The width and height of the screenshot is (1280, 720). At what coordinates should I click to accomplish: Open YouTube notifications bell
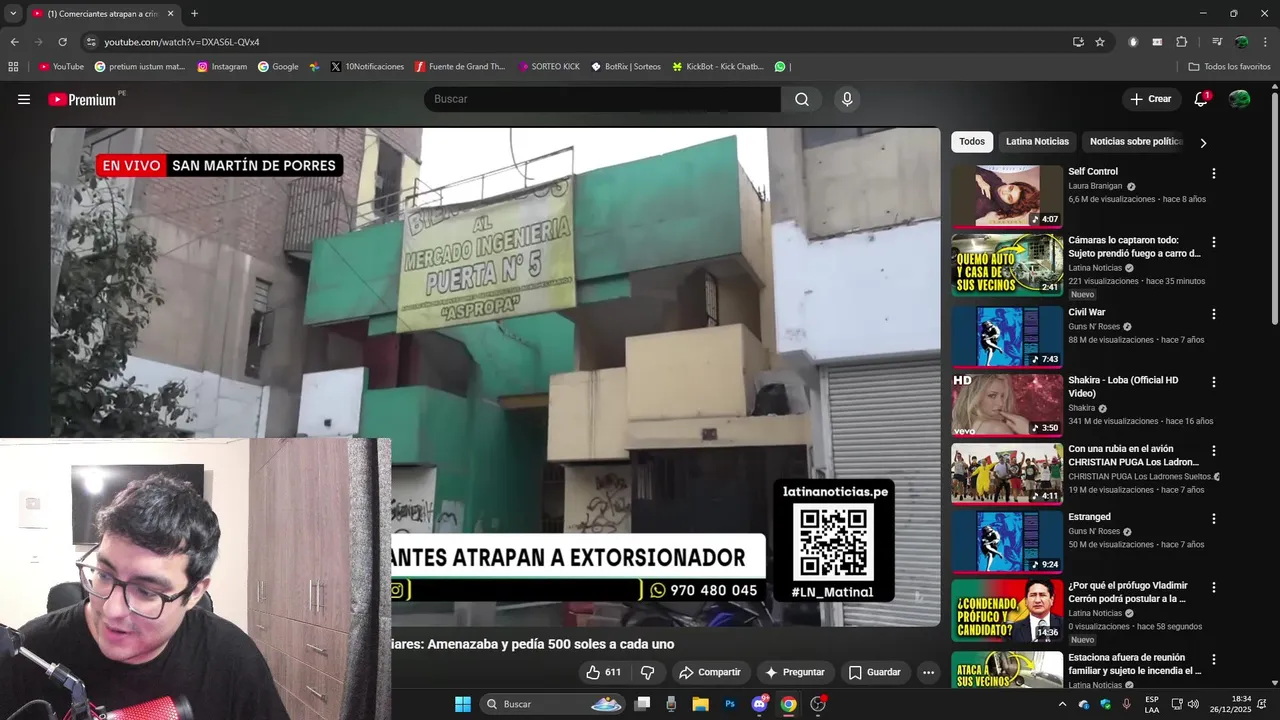1201,99
